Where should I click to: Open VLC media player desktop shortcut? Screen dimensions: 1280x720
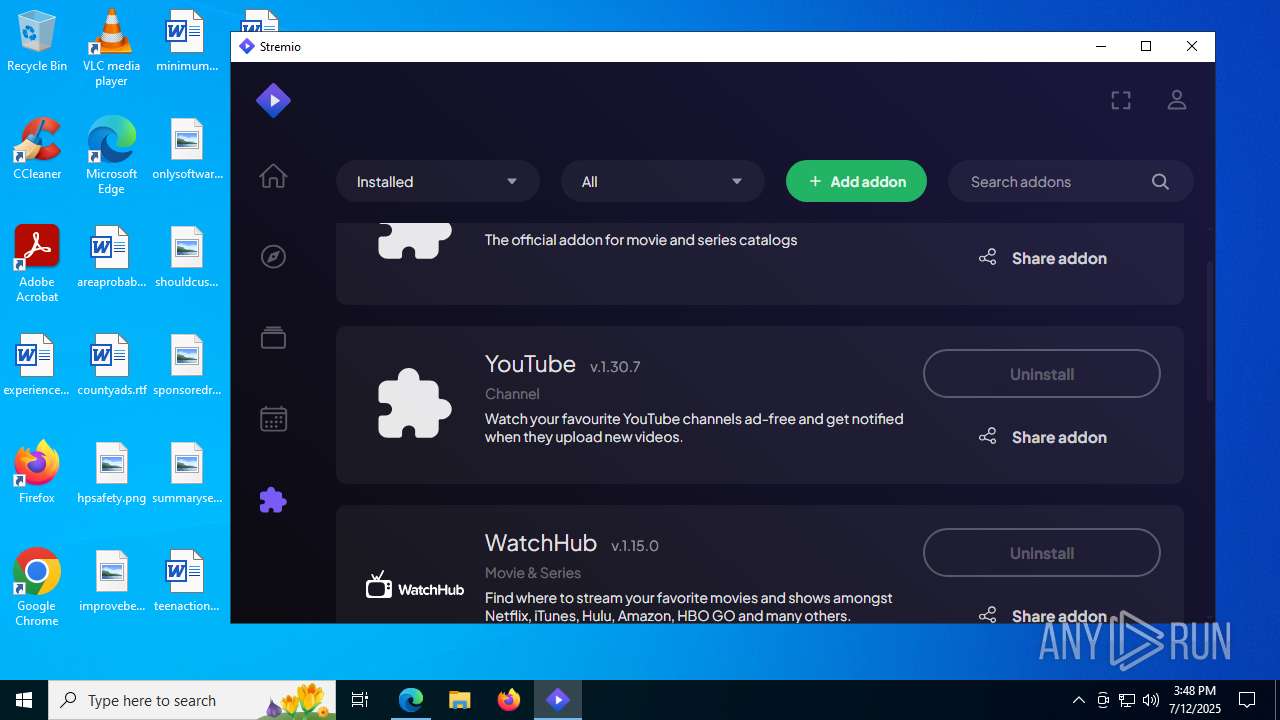tap(111, 48)
